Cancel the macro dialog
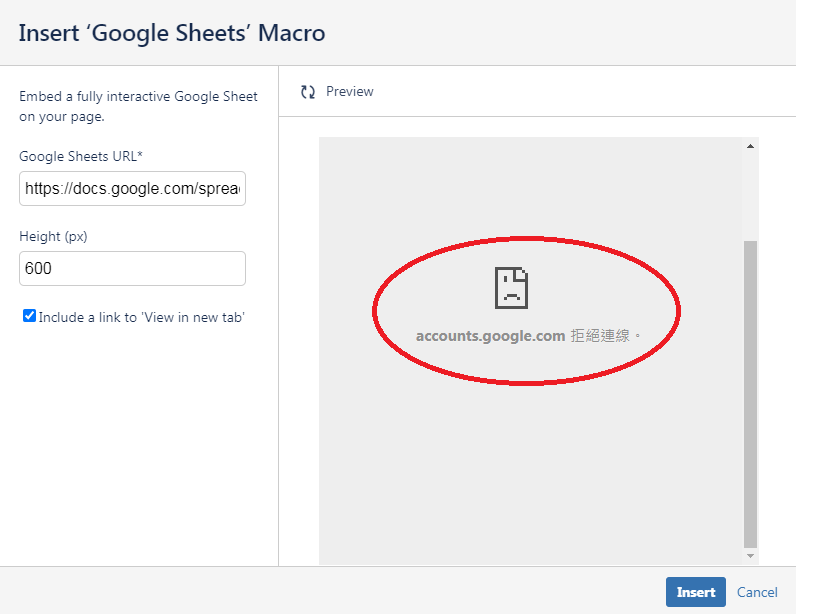Image resolution: width=815 pixels, height=614 pixels. [x=757, y=592]
